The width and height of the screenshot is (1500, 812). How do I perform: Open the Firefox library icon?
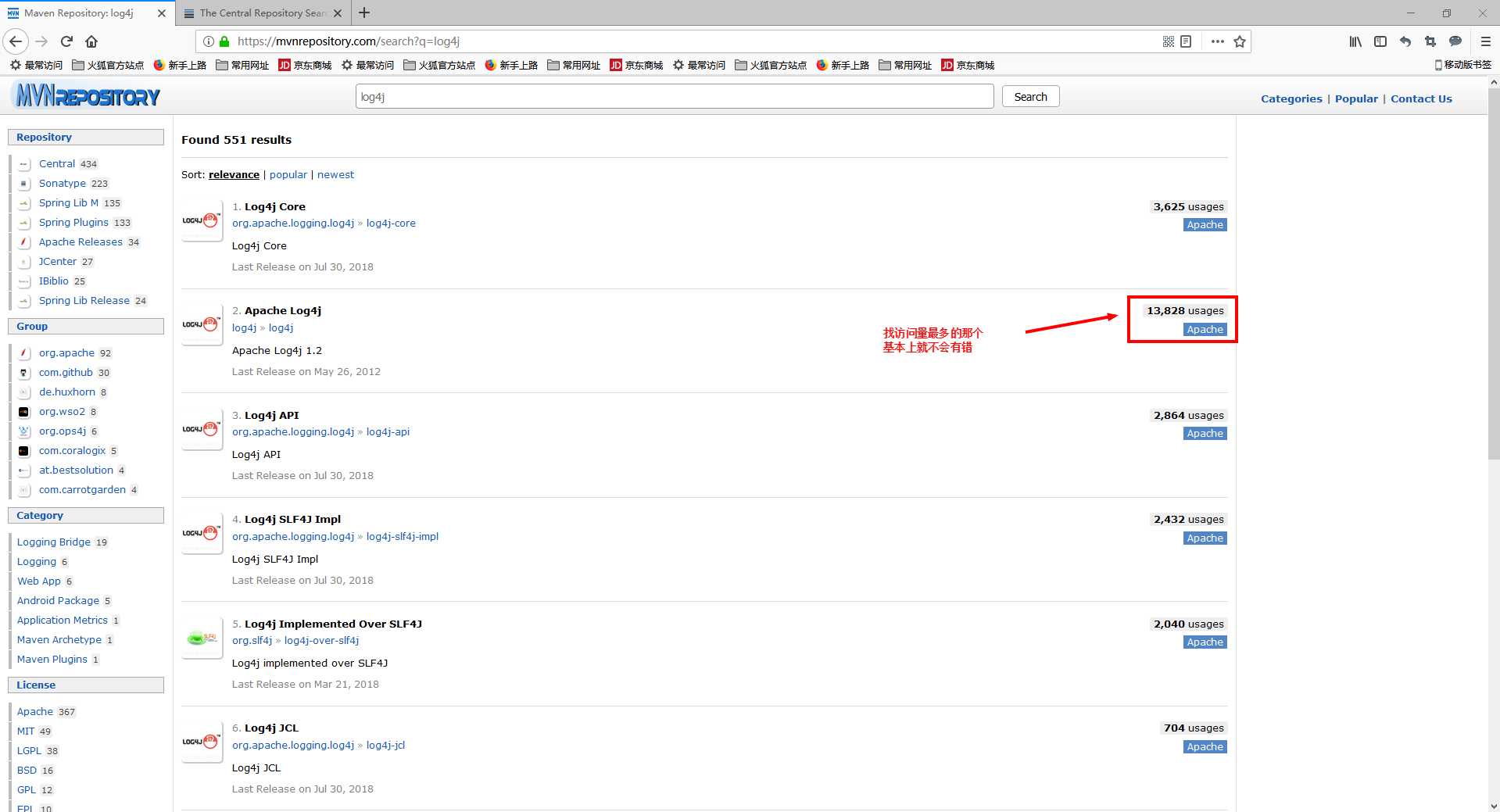(1355, 41)
